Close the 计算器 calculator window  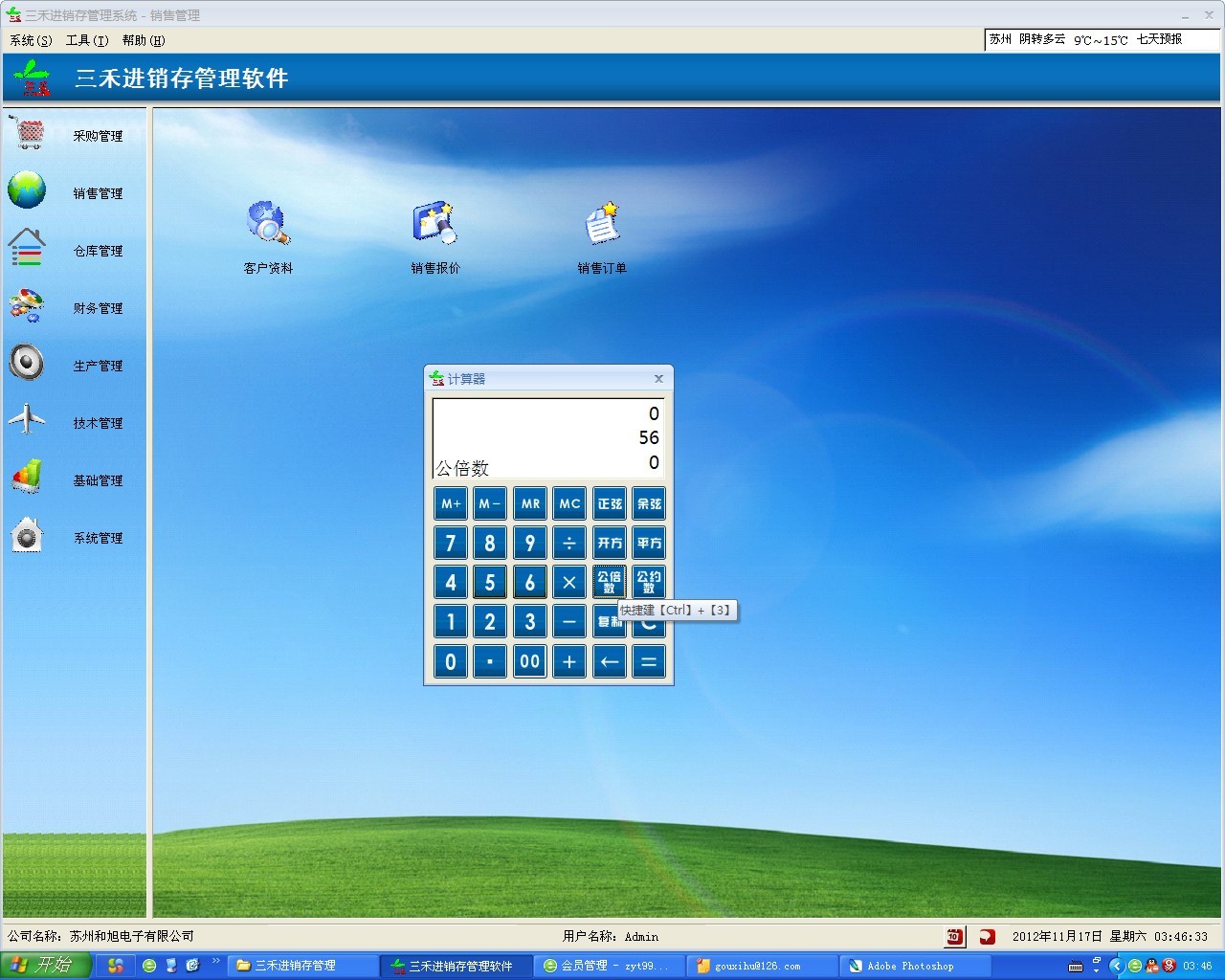click(658, 379)
